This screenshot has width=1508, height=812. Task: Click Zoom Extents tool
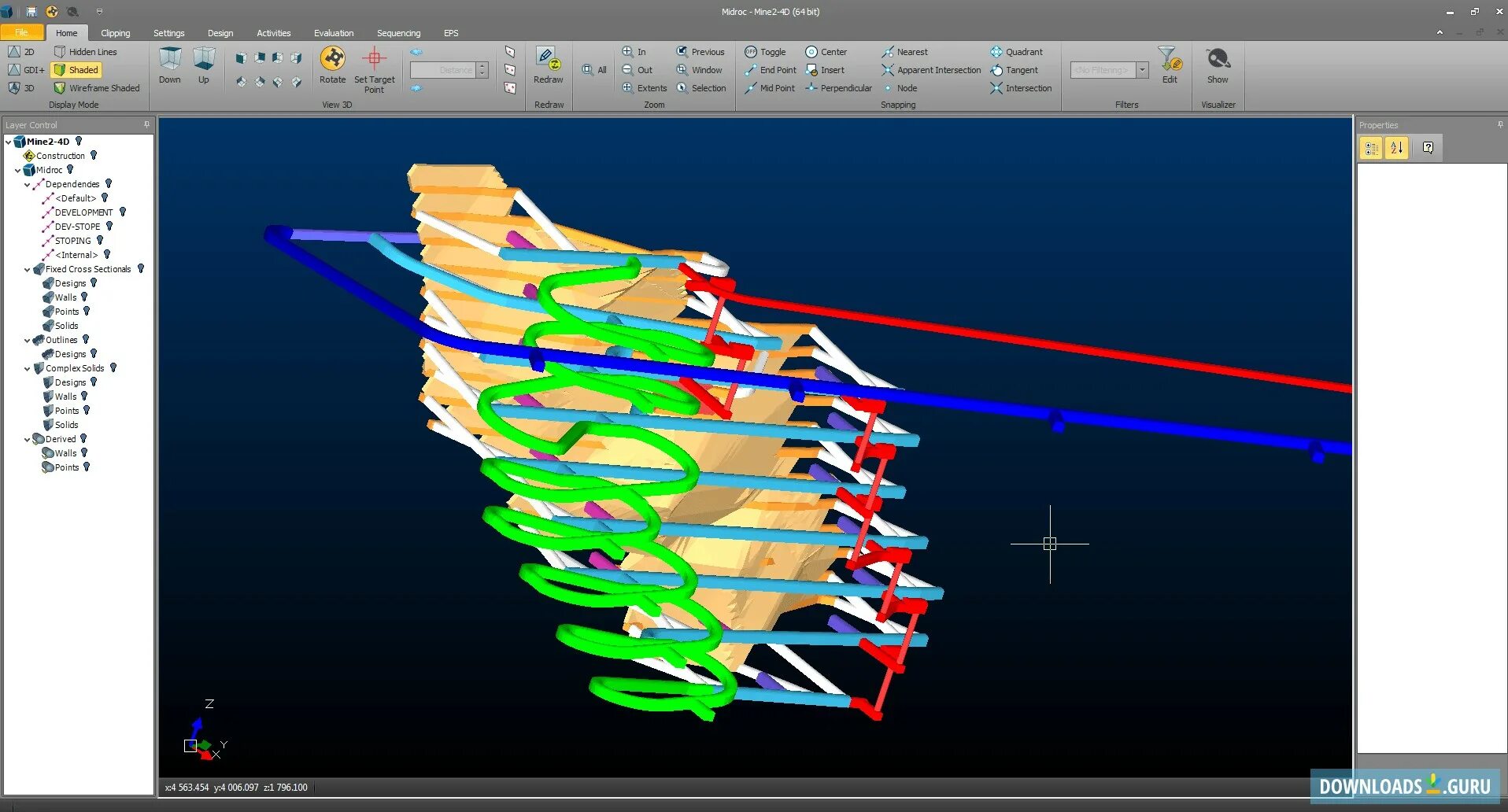645,88
